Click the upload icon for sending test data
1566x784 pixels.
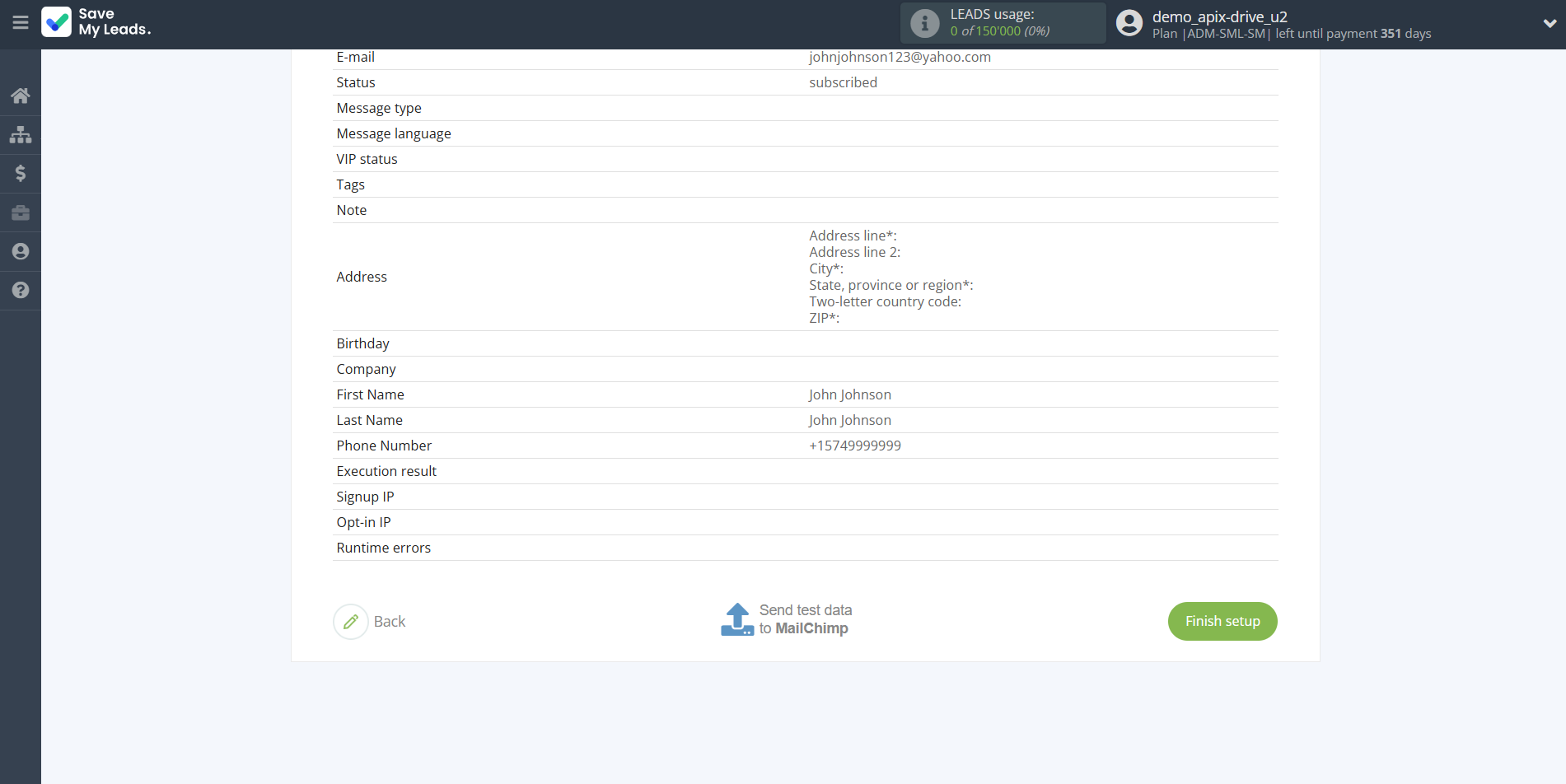(736, 620)
